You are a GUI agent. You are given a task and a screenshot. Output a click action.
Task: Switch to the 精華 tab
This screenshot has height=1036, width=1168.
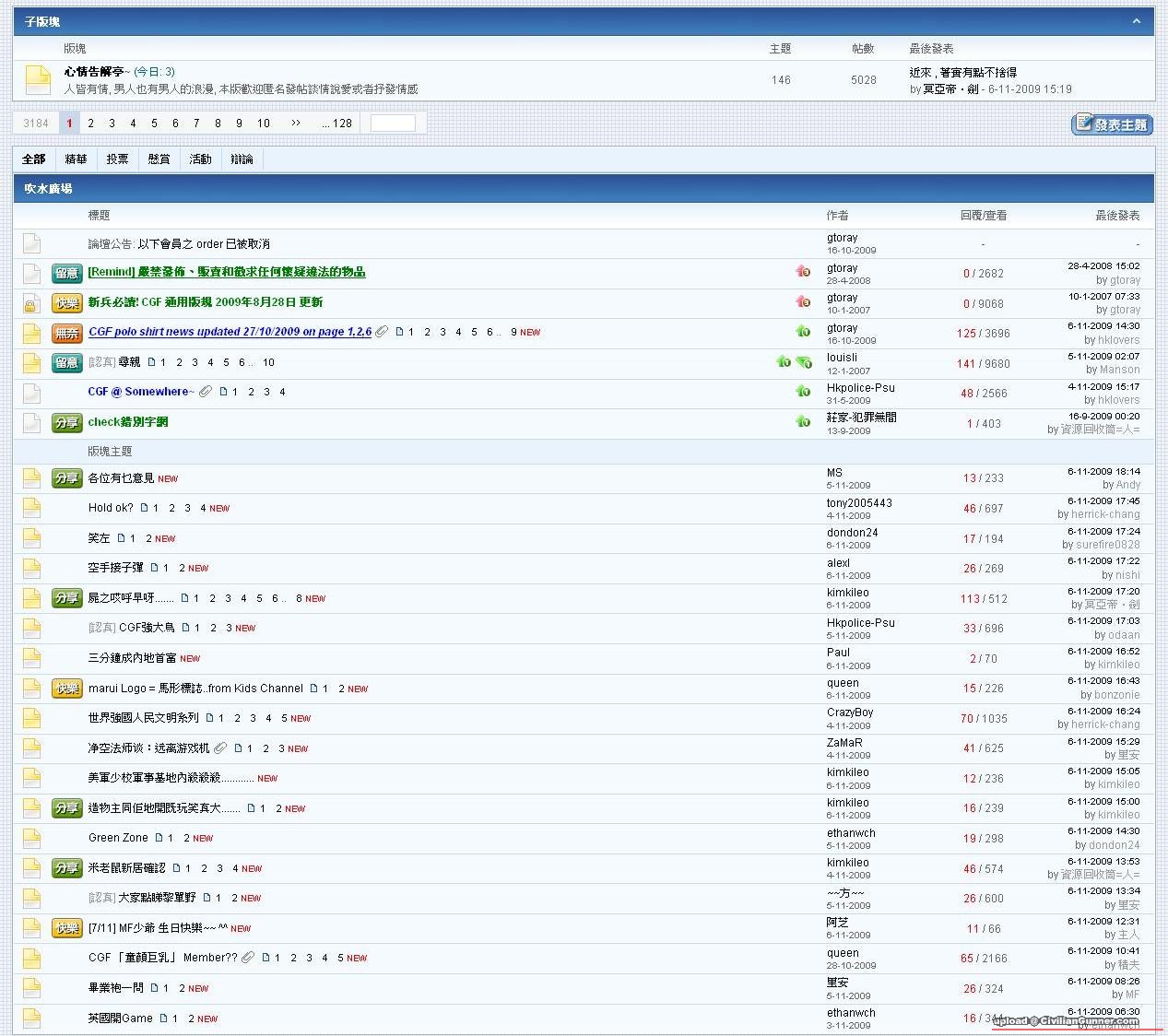[x=76, y=159]
